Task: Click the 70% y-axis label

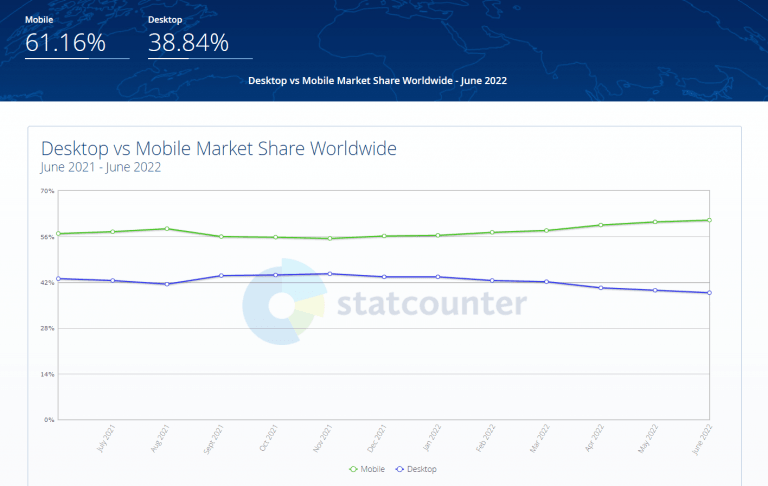Action: (47, 191)
